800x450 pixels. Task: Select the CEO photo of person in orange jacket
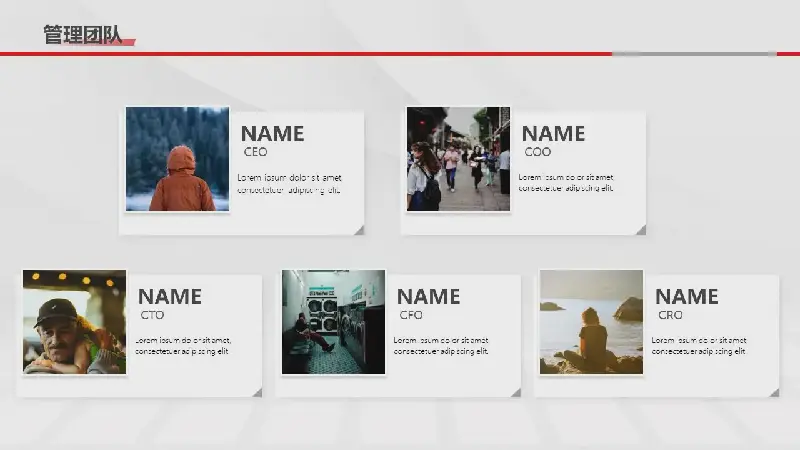click(177, 159)
